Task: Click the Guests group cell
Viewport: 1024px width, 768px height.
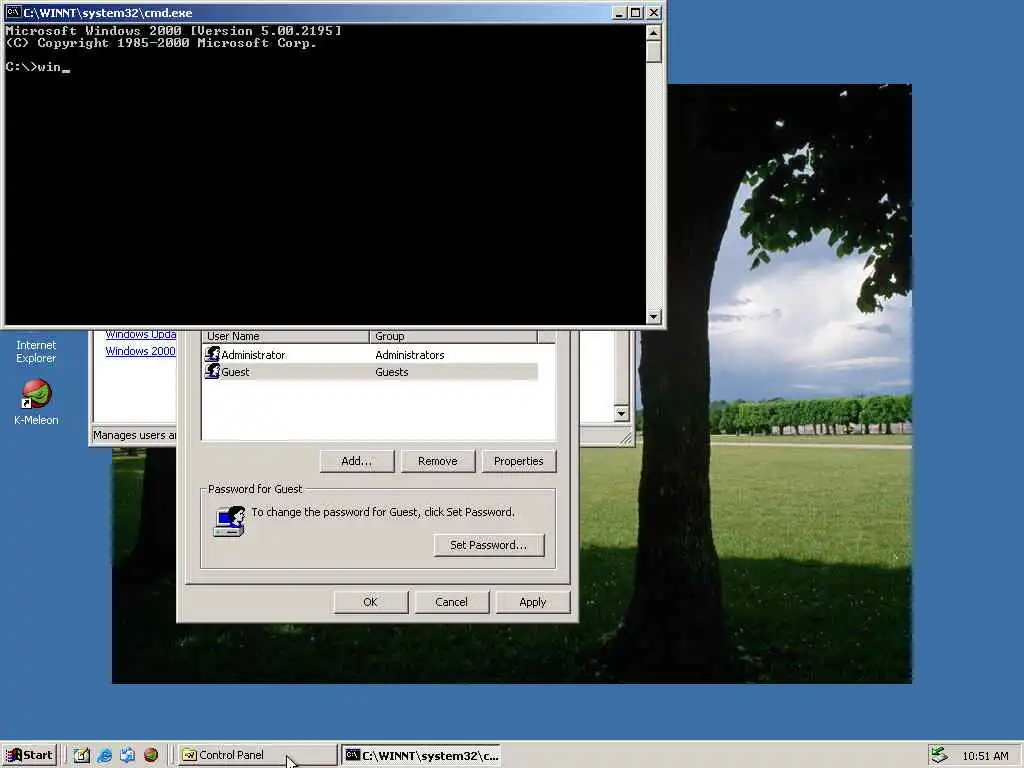Action: 391,372
